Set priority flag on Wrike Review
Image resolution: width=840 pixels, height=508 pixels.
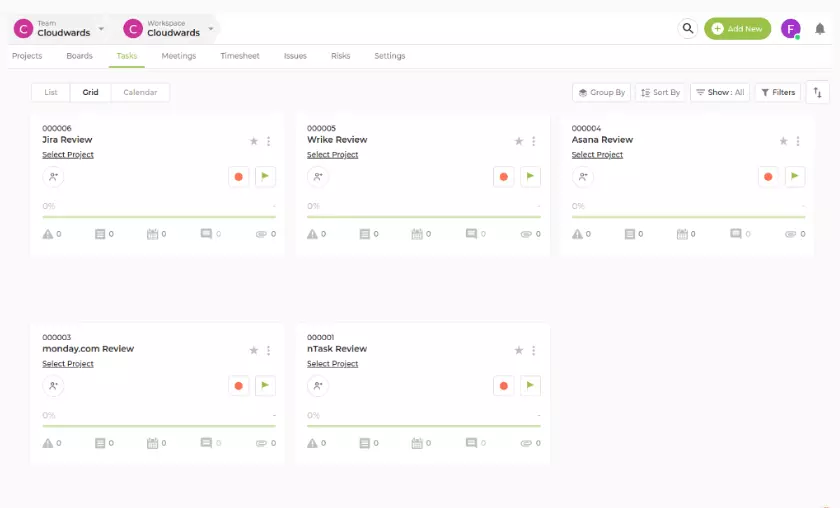530,176
